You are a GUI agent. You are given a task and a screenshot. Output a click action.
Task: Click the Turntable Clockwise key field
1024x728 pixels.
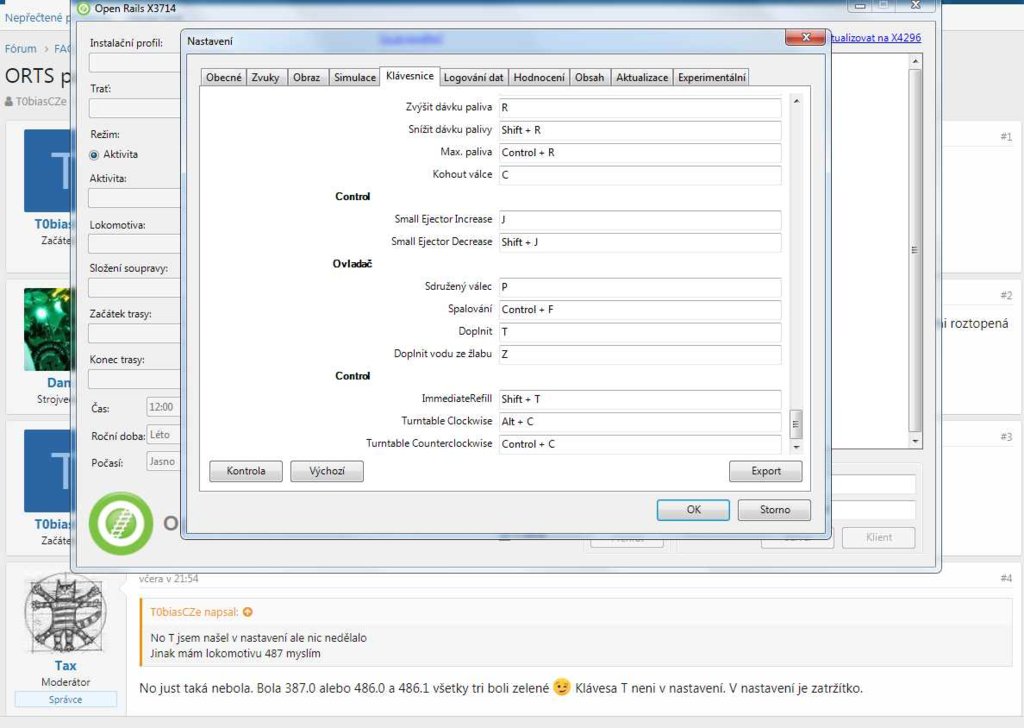[x=639, y=422]
